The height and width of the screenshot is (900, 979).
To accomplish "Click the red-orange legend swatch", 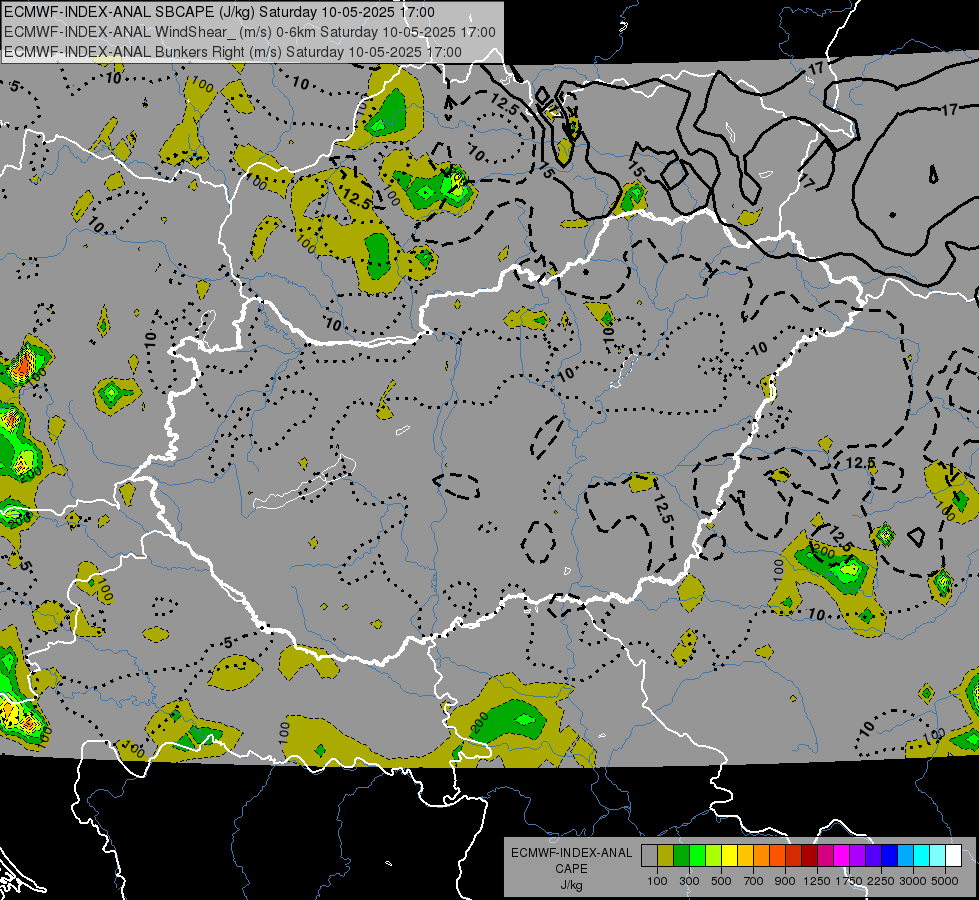I will click(x=777, y=856).
